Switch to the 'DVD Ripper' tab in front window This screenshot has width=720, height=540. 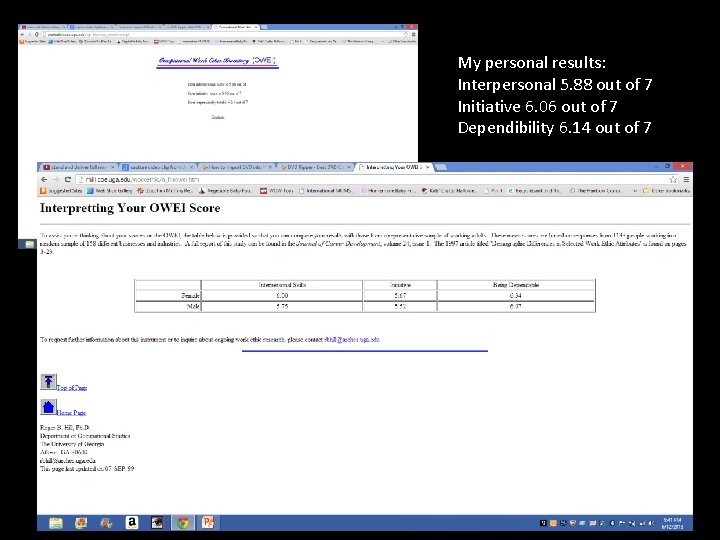pyautogui.click(x=315, y=167)
